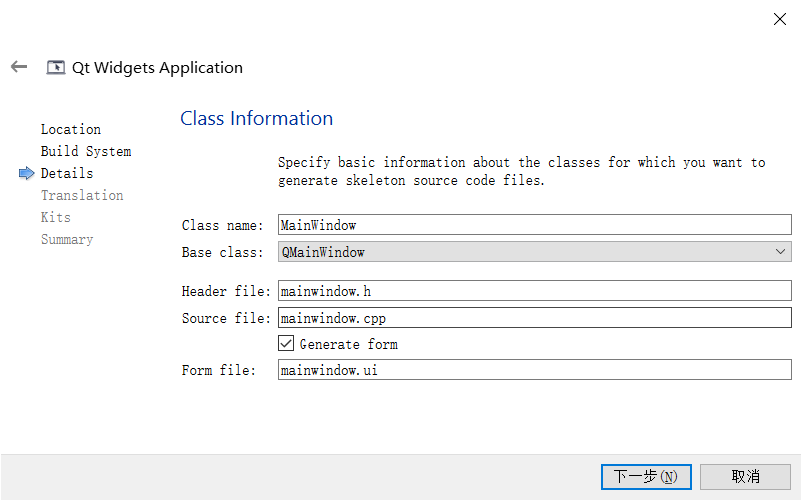Click the 取消 cancel button

click(x=745, y=477)
